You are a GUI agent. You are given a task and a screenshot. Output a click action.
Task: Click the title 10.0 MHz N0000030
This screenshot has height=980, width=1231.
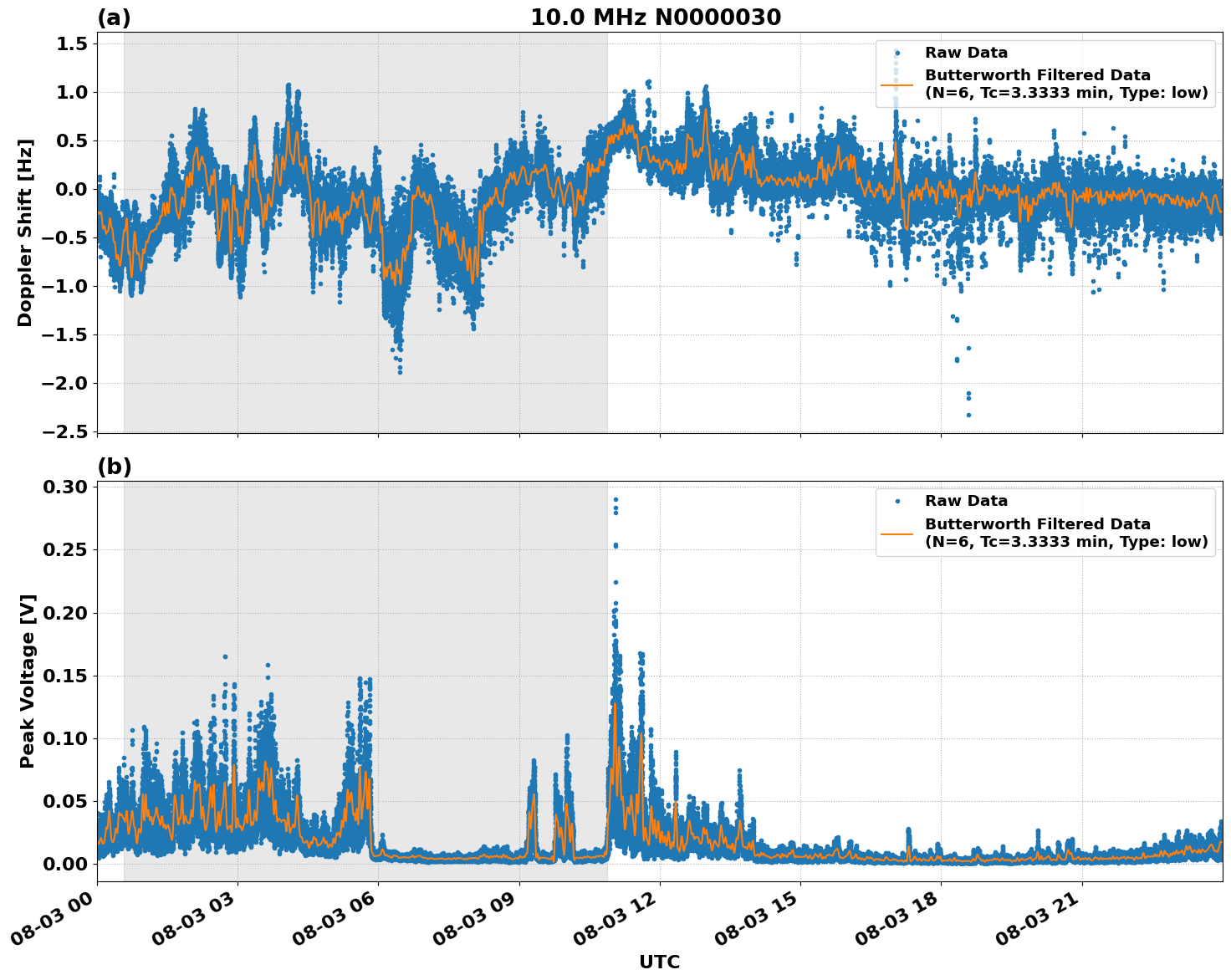[x=657, y=15]
